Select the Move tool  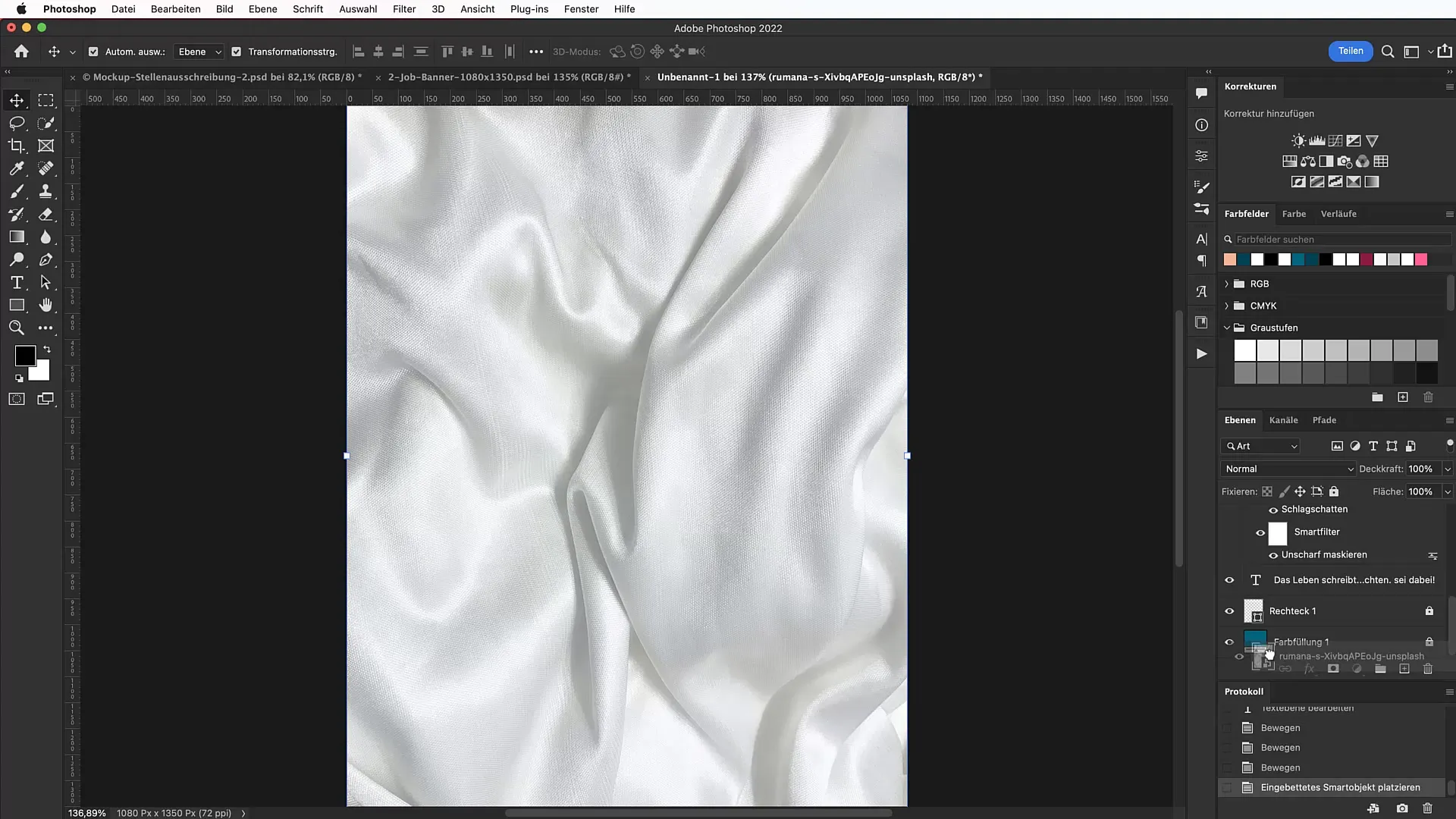pyautogui.click(x=17, y=100)
